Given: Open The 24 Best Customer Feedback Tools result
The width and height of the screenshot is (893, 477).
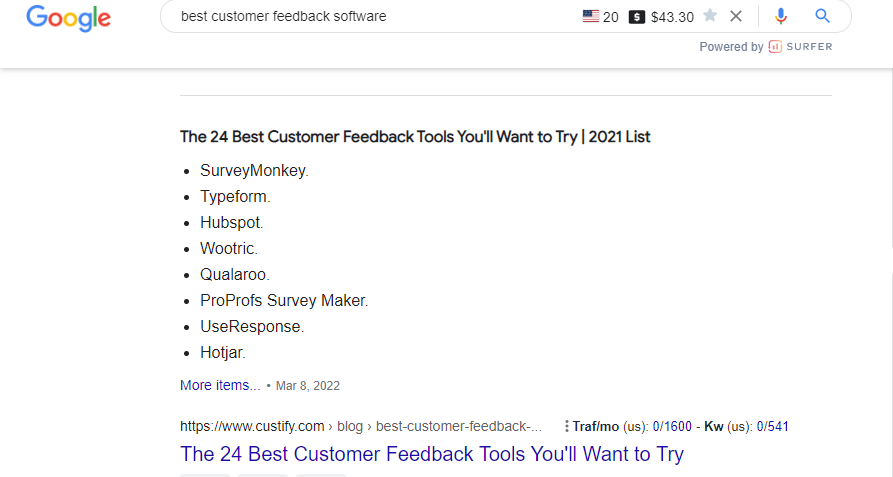Looking at the screenshot, I should pos(431,454).
